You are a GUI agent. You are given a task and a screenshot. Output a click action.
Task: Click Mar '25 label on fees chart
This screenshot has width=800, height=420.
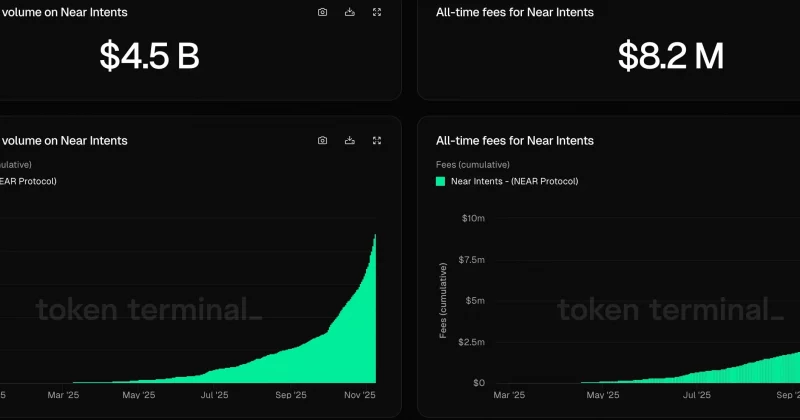tap(509, 395)
